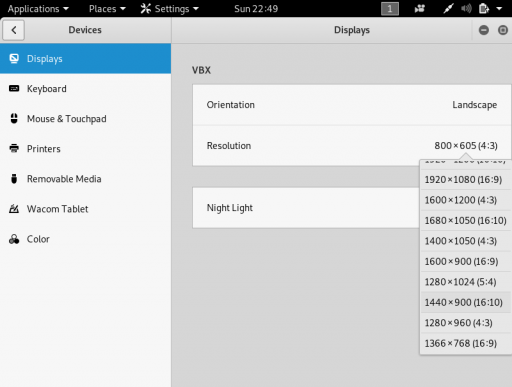Click the battery power icon in top bar
The image size is (512, 387).
tap(484, 9)
